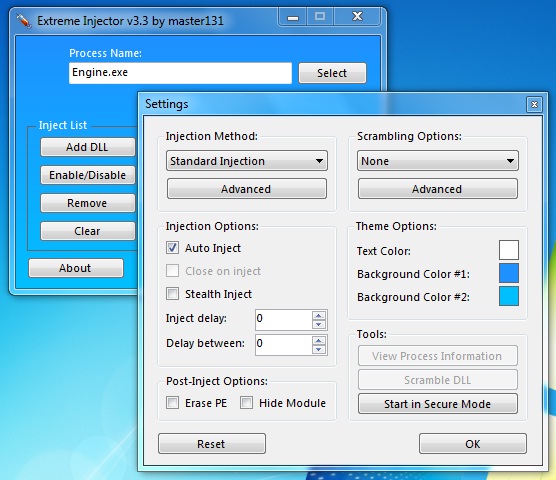Click the Clear button in Inject List
The image size is (556, 480).
[x=88, y=231]
